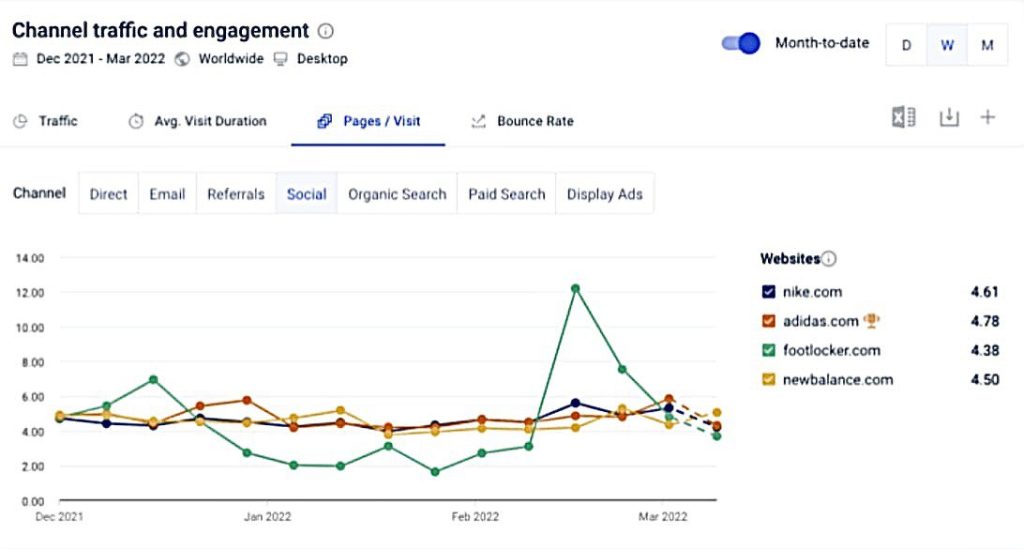Click the calendar icon beside the date range
The width and height of the screenshot is (1024, 549).
click(x=20, y=59)
